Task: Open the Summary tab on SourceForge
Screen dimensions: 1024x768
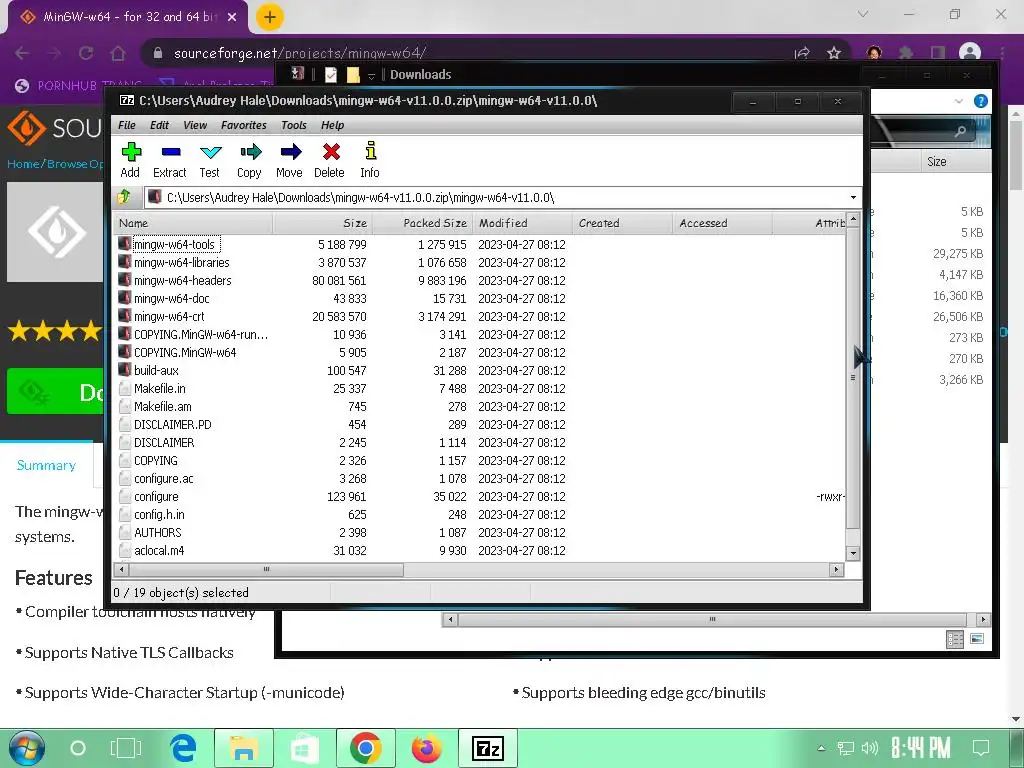Action: pos(46,465)
